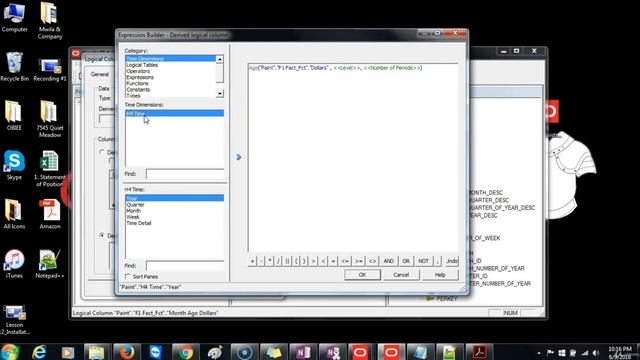Open the Windows Start menu
The width and height of the screenshot is (640, 360).
9,352
